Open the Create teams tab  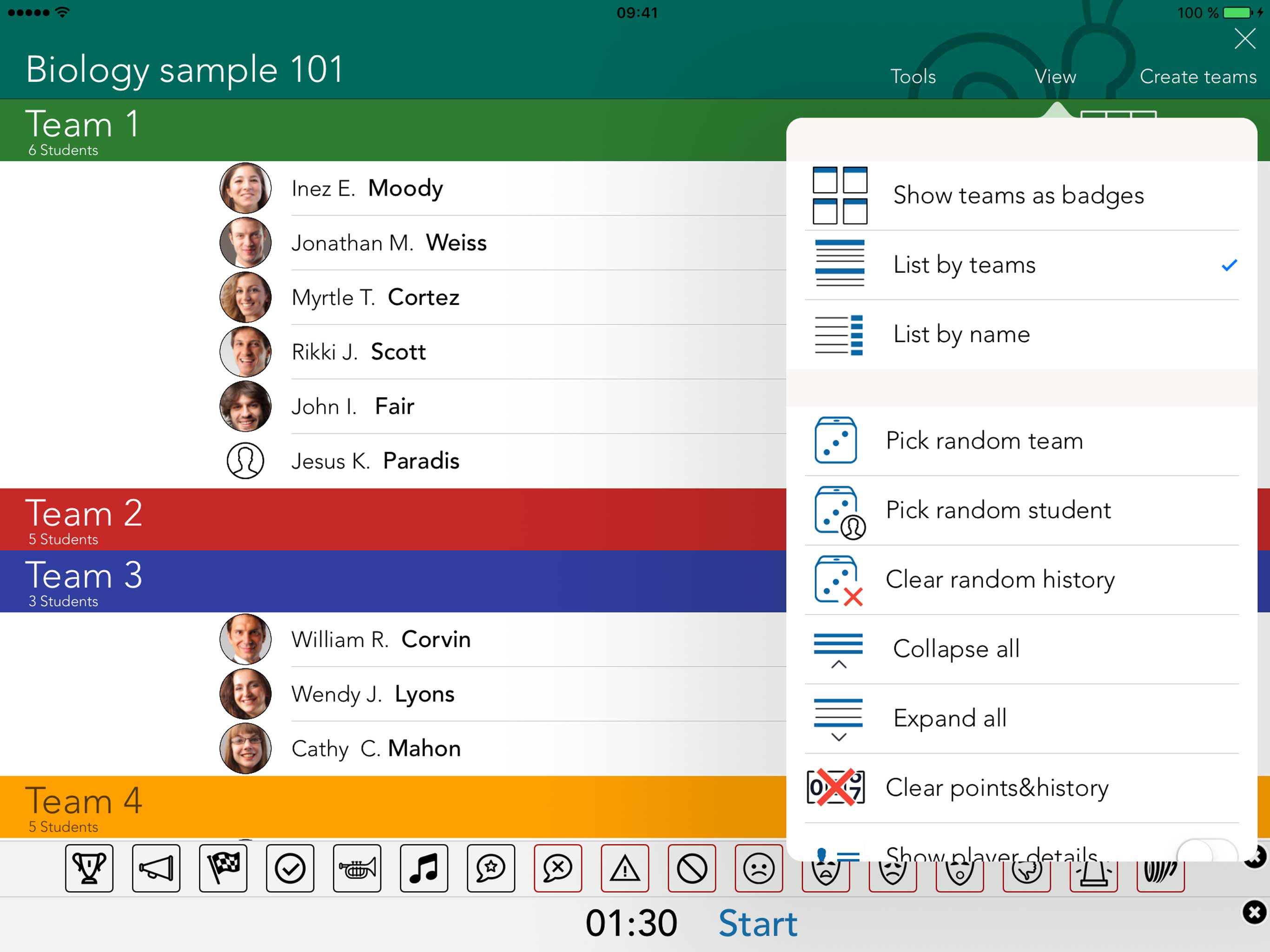click(x=1197, y=76)
